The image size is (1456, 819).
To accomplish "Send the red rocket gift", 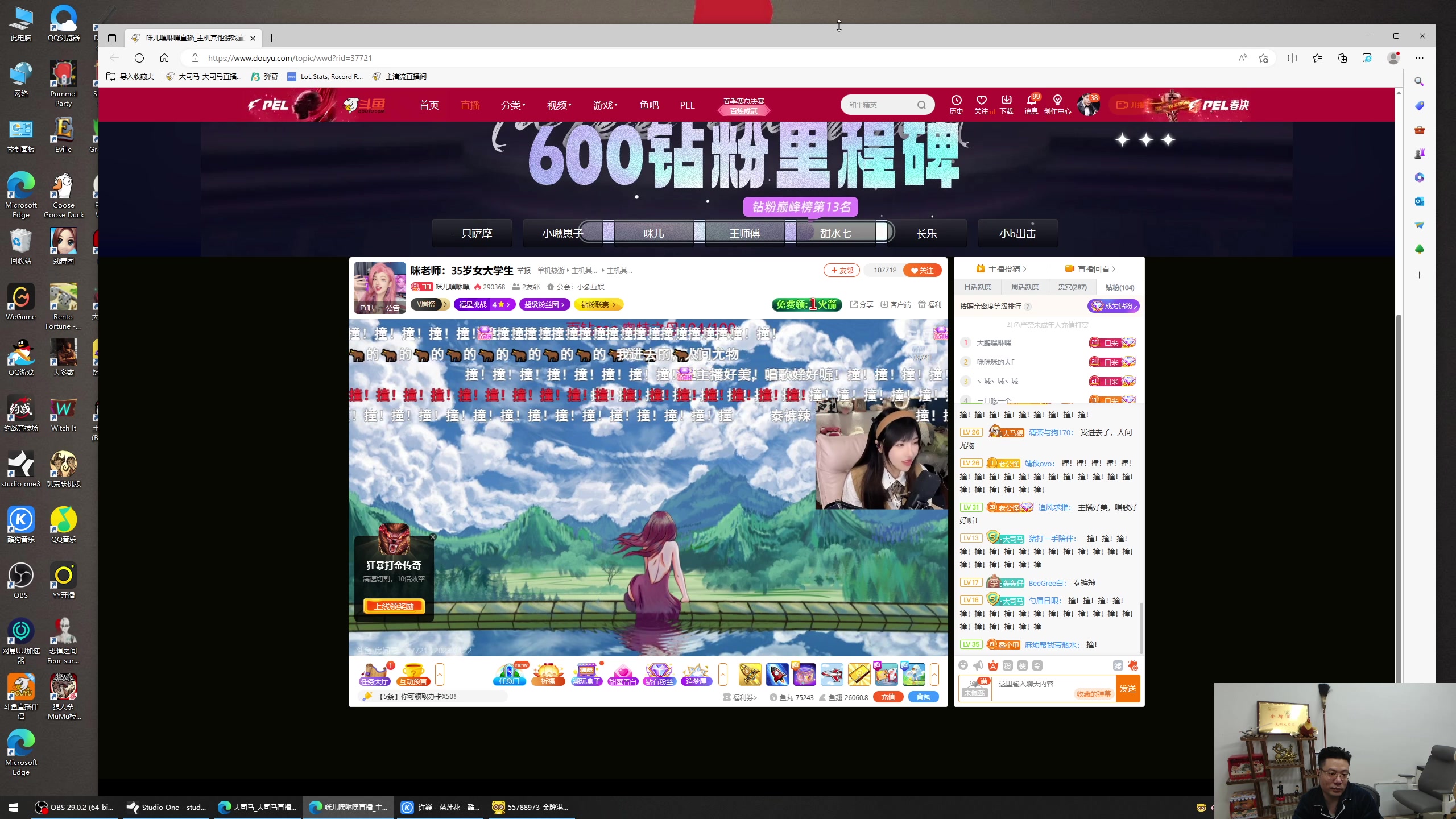I will 777,675.
